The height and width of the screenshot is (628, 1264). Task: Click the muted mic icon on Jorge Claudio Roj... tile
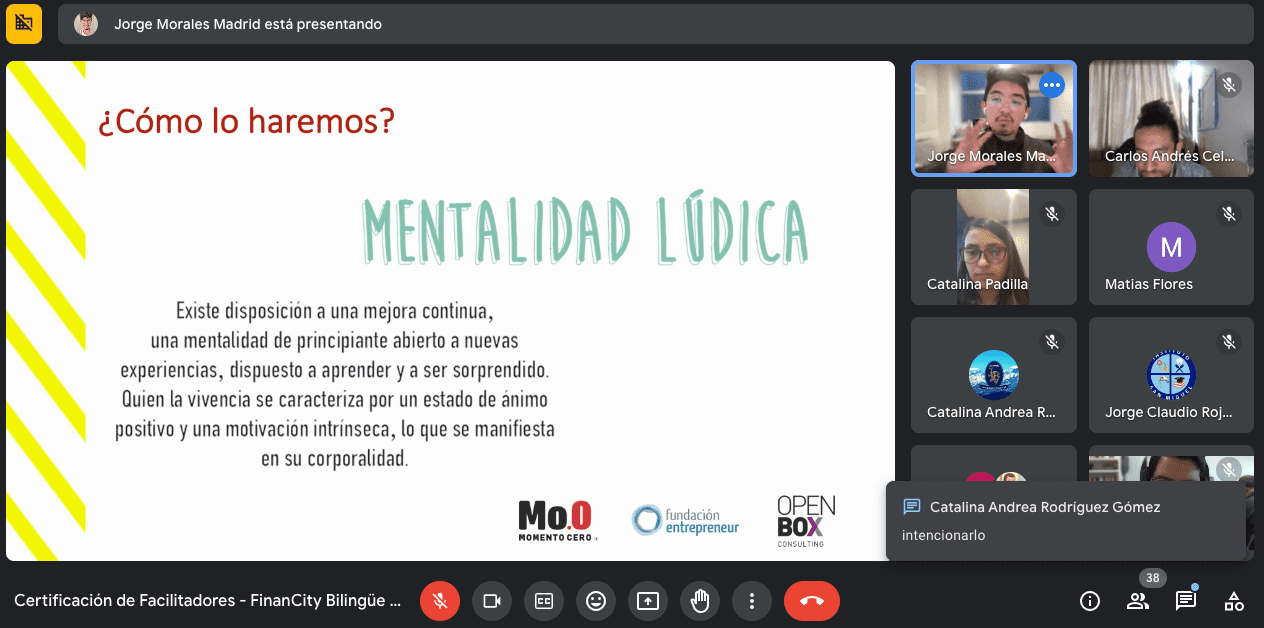(1229, 341)
